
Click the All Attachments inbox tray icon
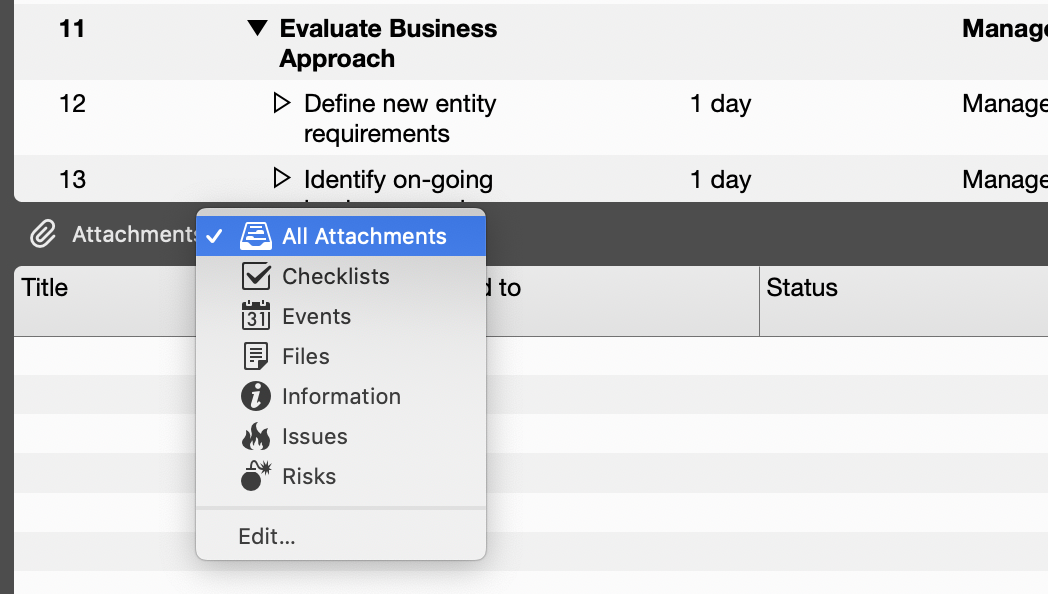pyautogui.click(x=257, y=236)
